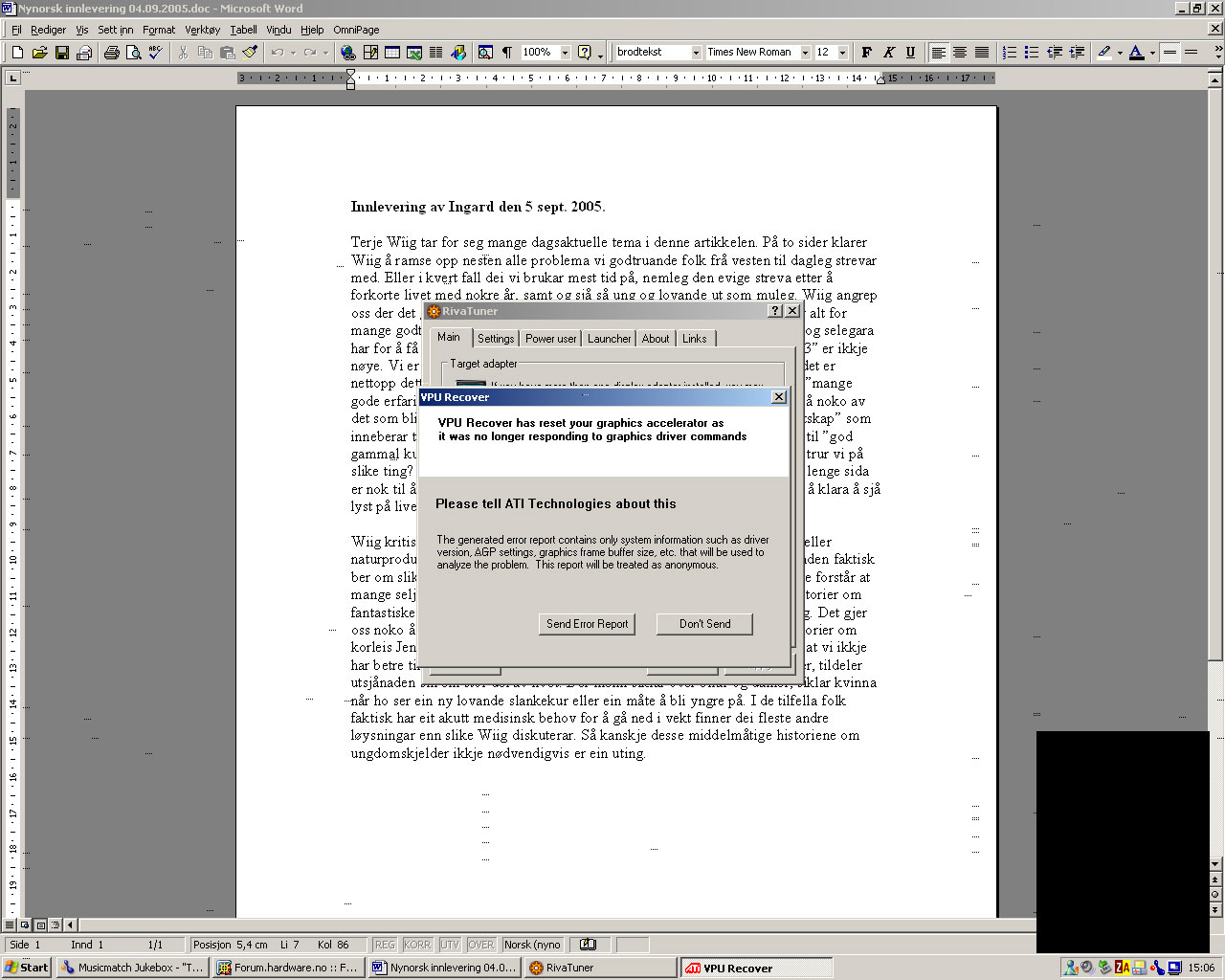
Task: Expand more toolbar buttons chevron at the right end
Action: (1216, 53)
